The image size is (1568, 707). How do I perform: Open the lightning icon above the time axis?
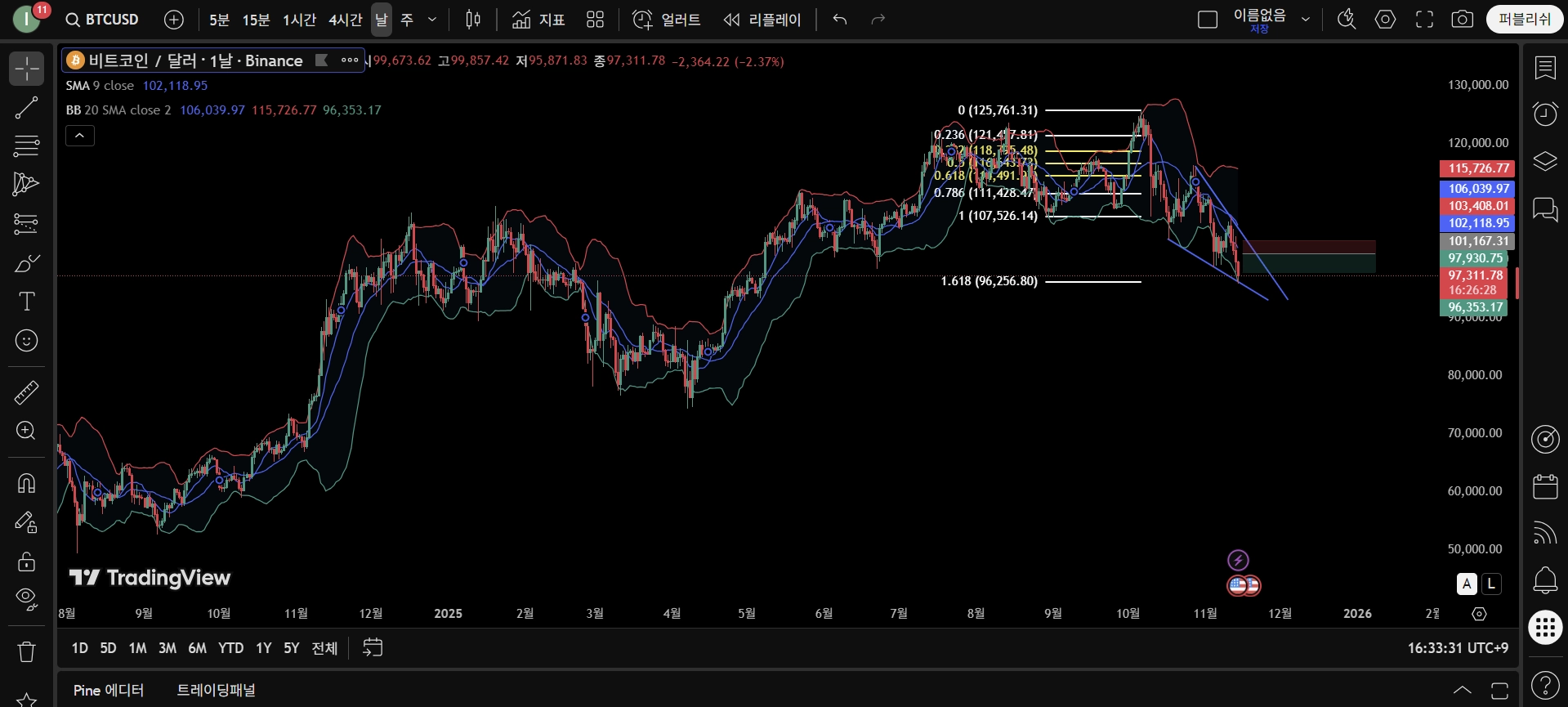click(x=1239, y=560)
